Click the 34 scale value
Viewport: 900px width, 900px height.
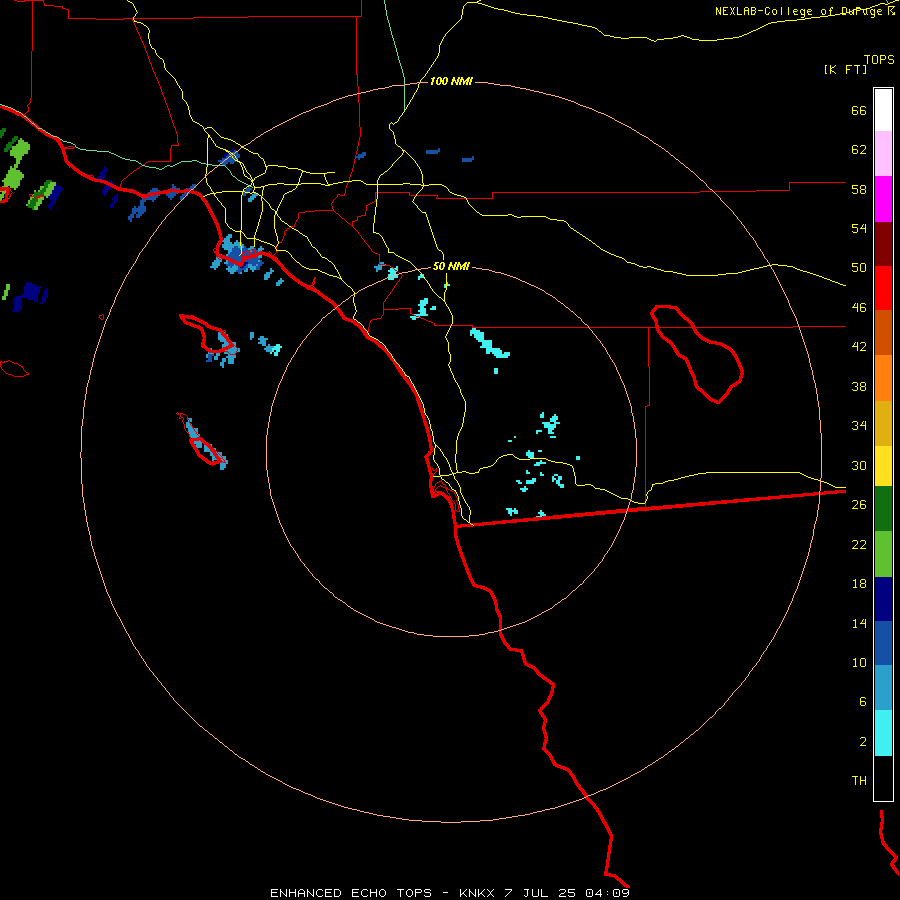click(x=859, y=425)
